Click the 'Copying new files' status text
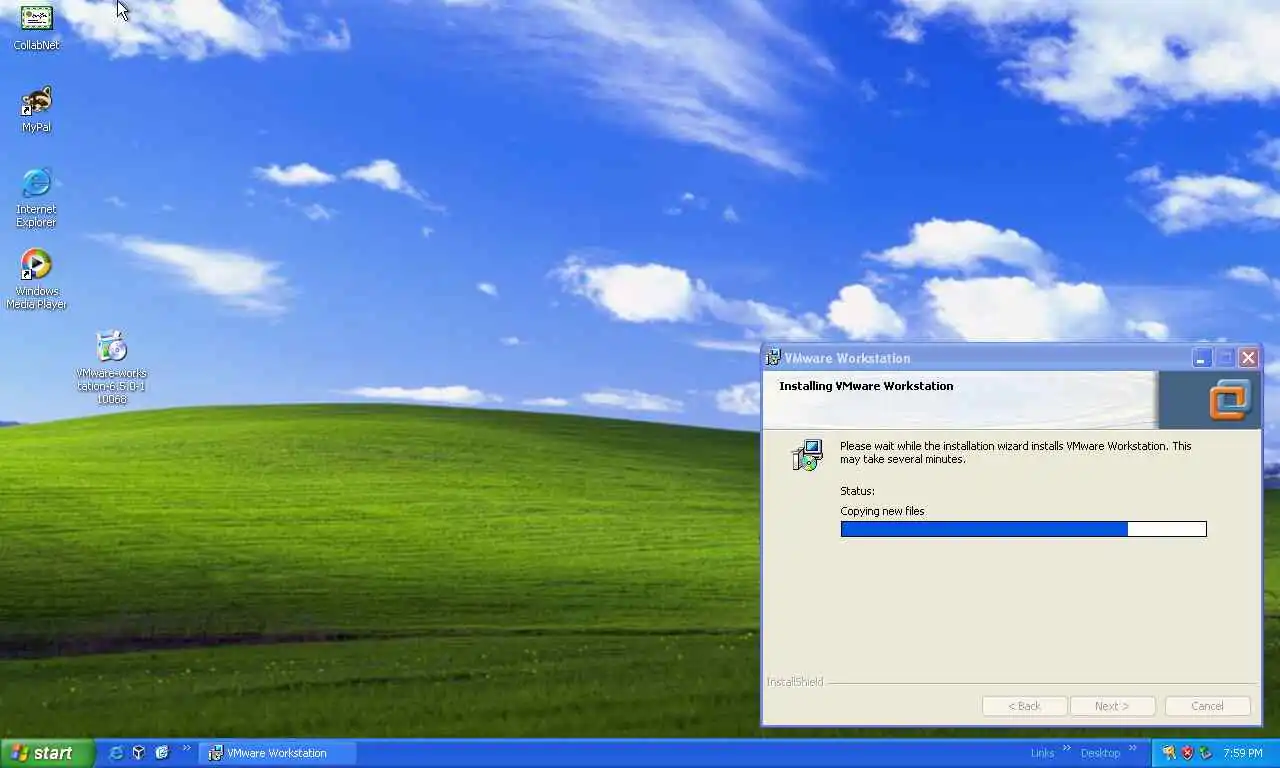 click(x=882, y=511)
